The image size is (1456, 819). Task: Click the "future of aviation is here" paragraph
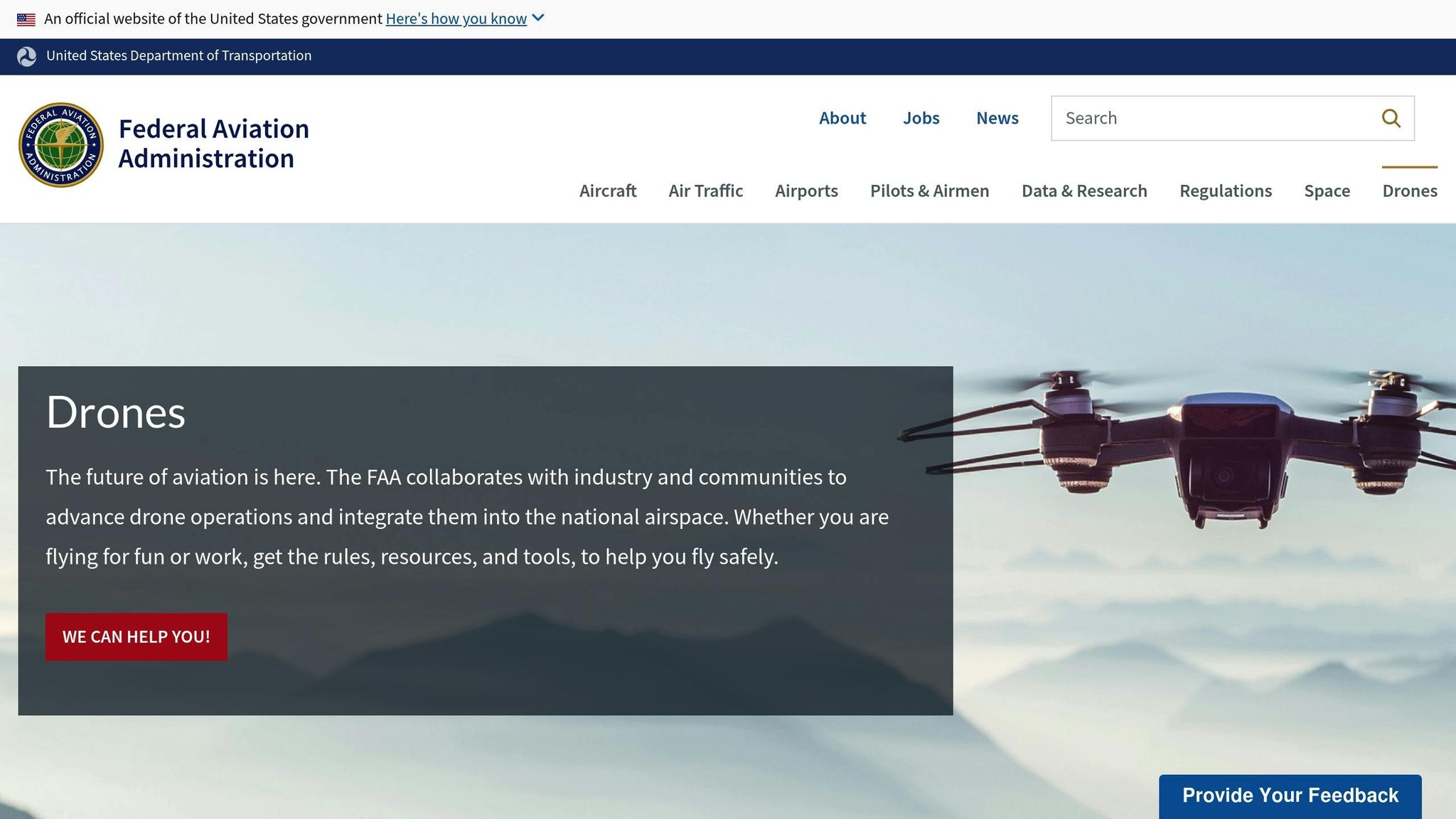[x=467, y=517]
